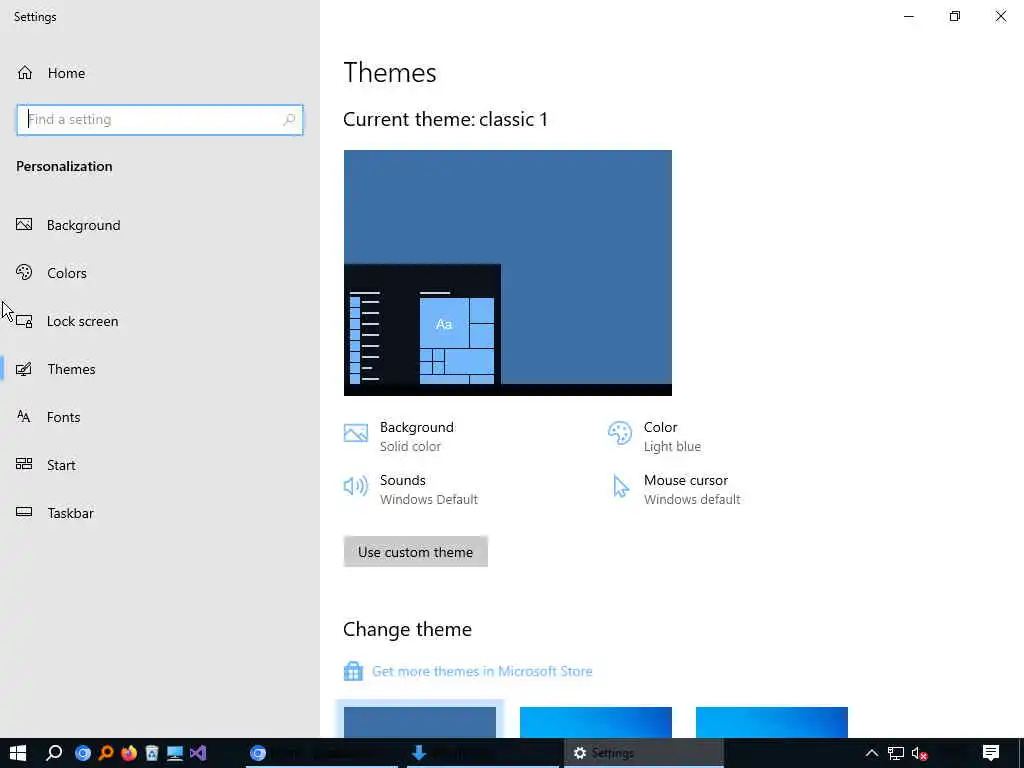Screen dimensions: 1024x768
Task: Click the Change theme heading
Action: [408, 629]
